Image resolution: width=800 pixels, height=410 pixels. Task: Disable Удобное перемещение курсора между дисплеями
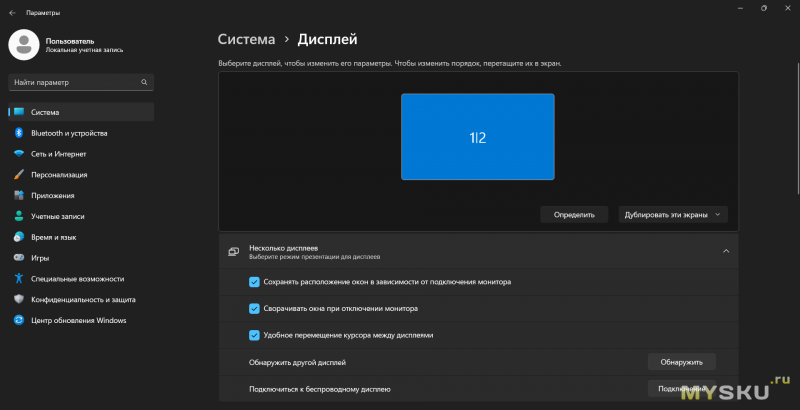254,335
